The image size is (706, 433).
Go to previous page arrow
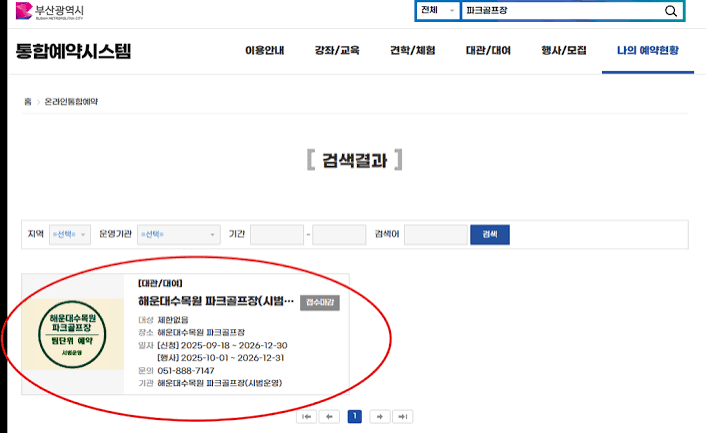[329, 417]
